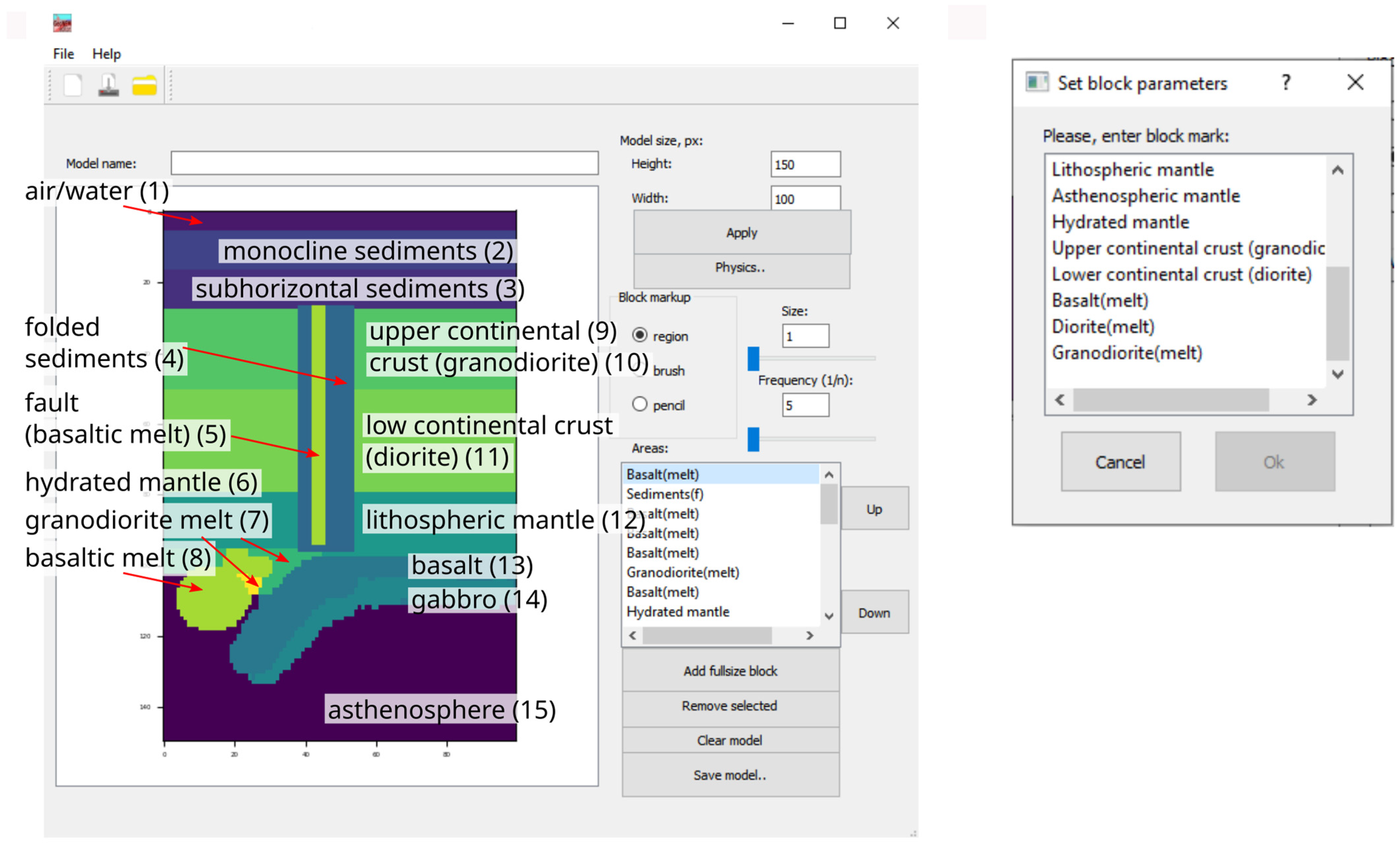Open the Help menu
Screen dimensions: 1400x846
tap(106, 54)
